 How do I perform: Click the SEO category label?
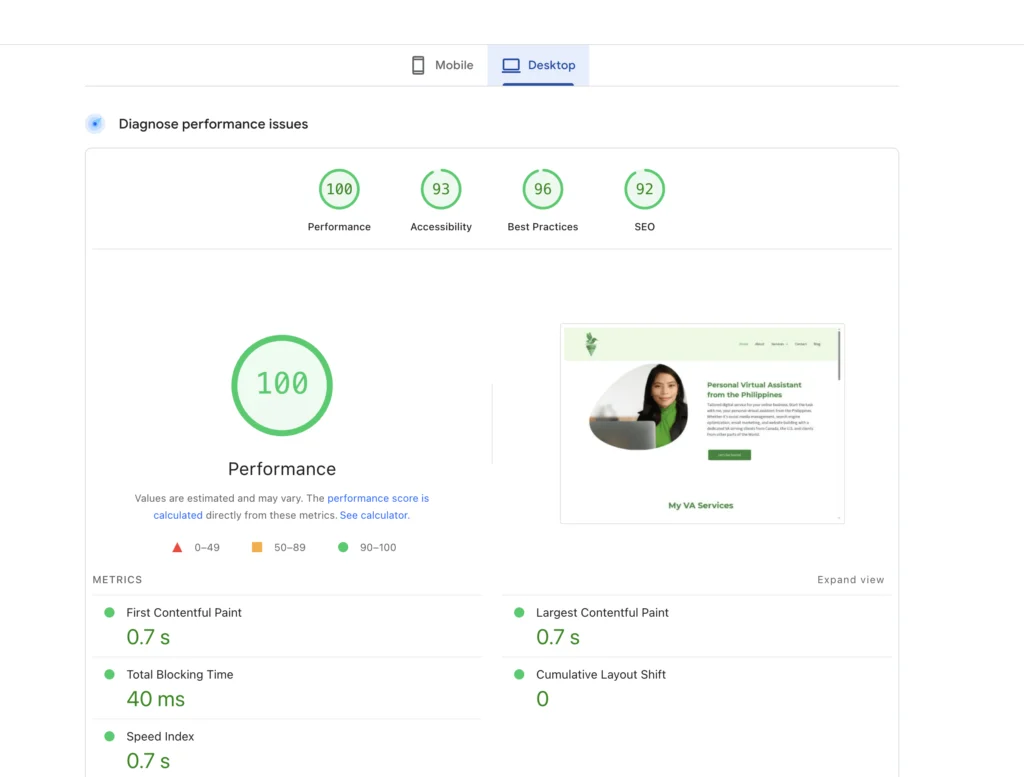[645, 227]
